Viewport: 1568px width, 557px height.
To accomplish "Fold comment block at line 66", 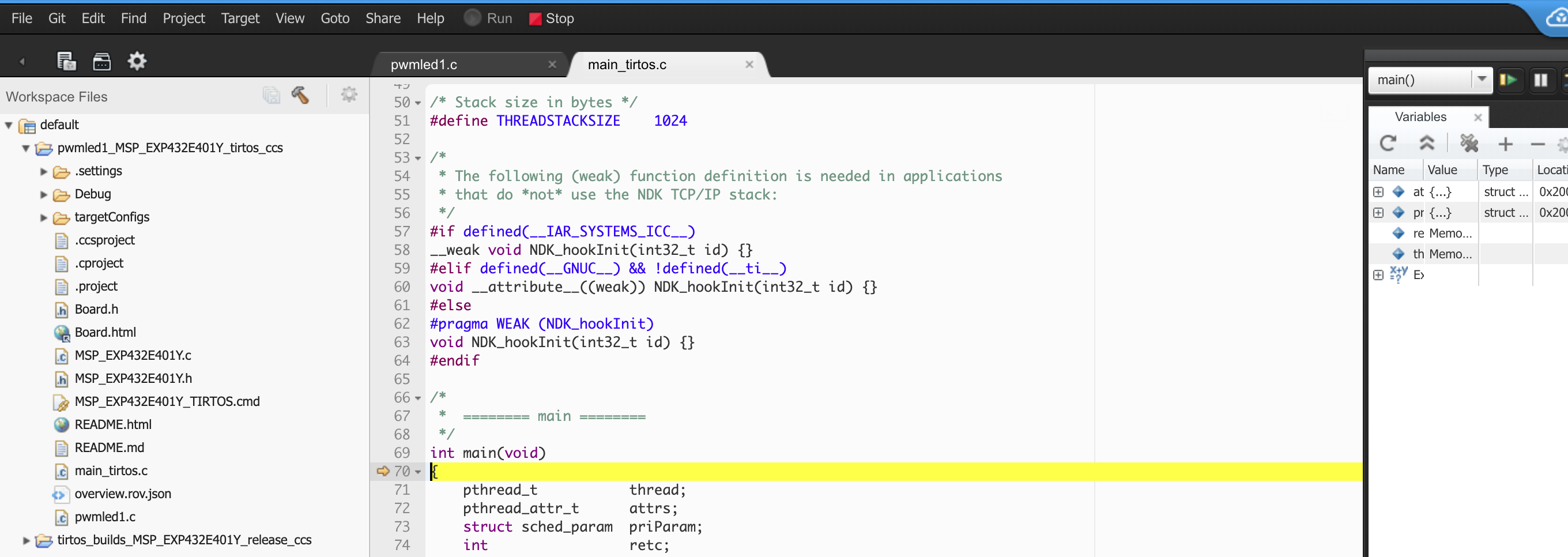I will [x=418, y=398].
